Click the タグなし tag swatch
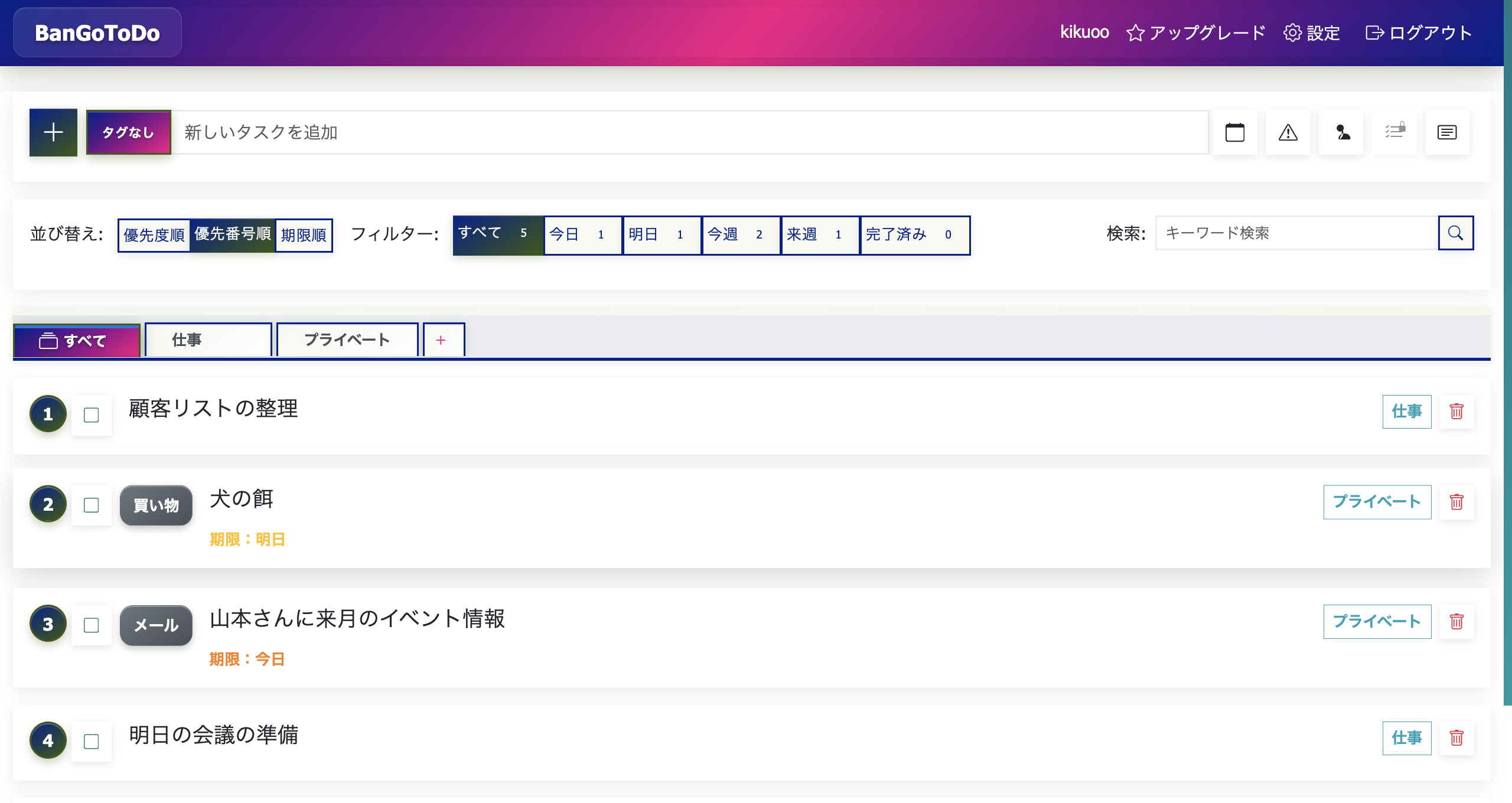Viewport: 1512px width, 803px height. click(128, 132)
